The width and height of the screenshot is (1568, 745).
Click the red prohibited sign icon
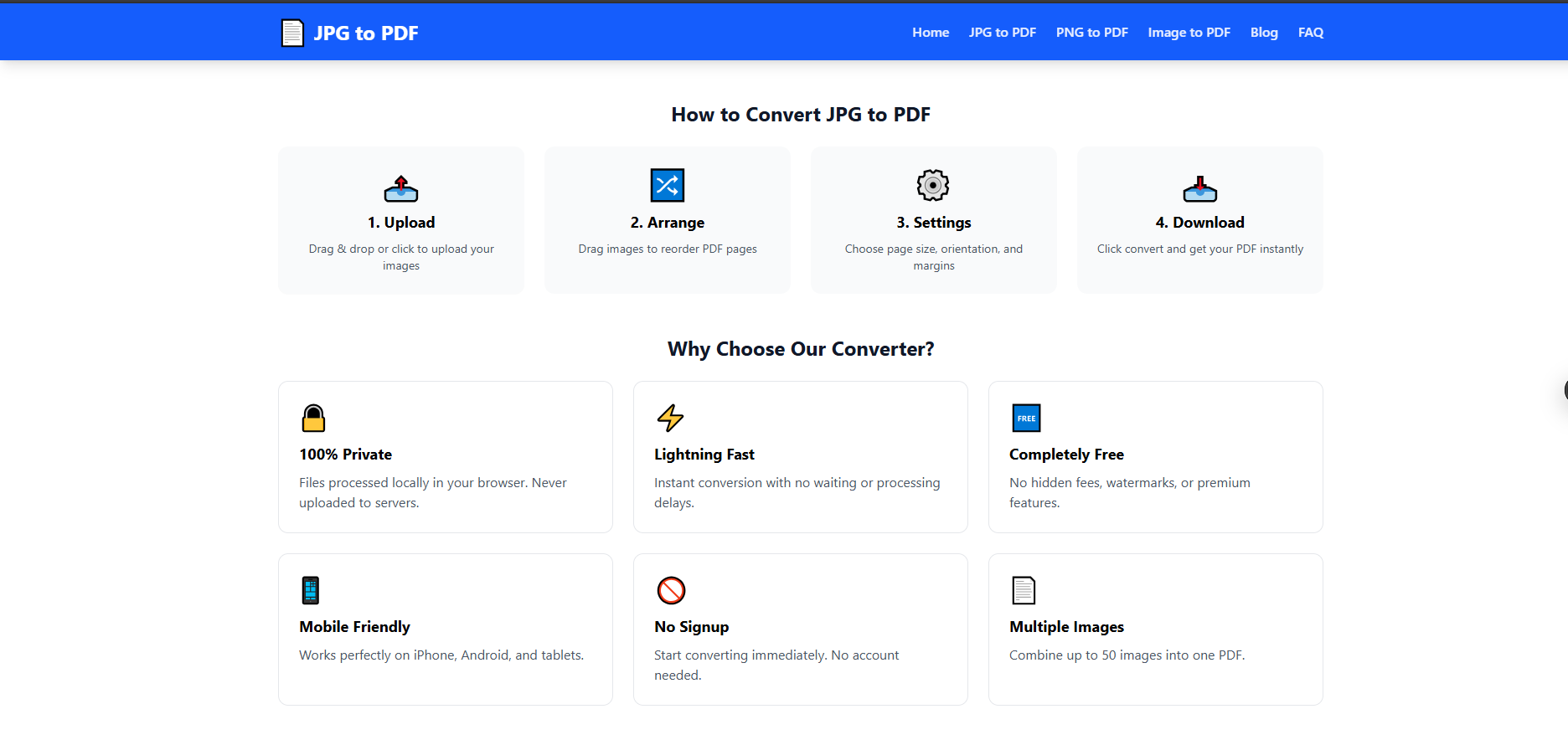pos(672,590)
